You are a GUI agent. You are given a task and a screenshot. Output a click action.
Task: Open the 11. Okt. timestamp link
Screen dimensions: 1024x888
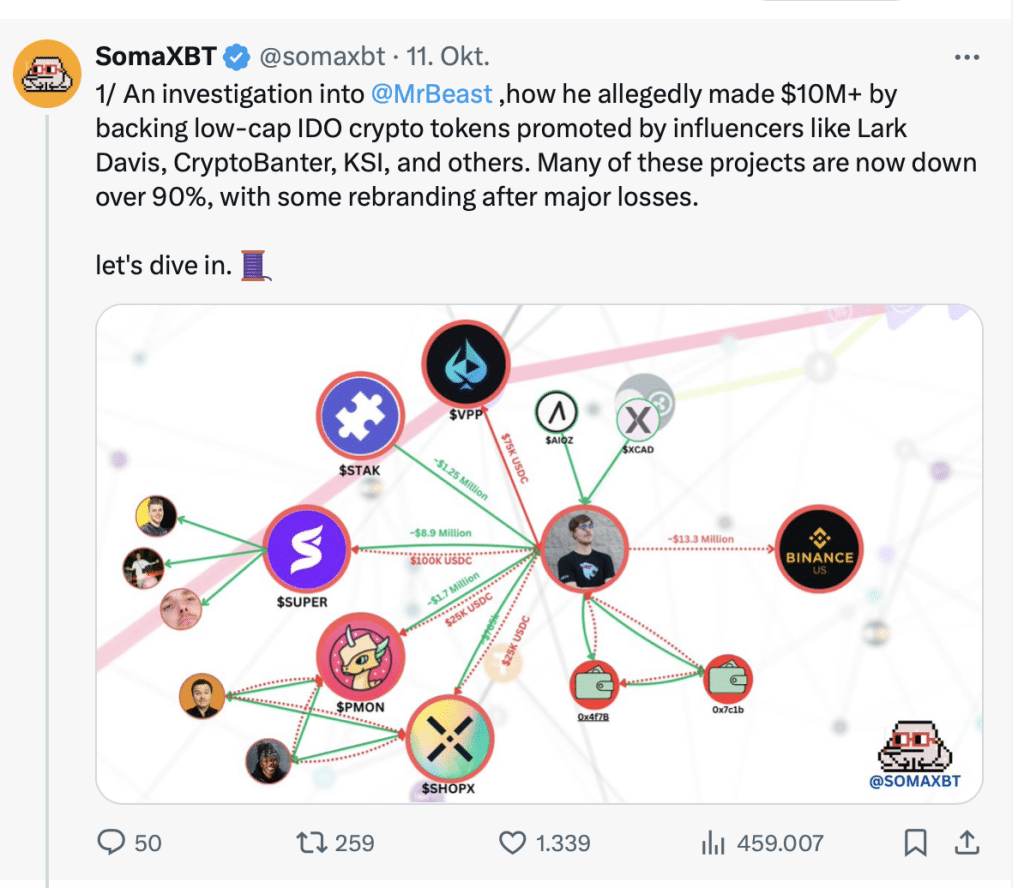pyautogui.click(x=447, y=58)
